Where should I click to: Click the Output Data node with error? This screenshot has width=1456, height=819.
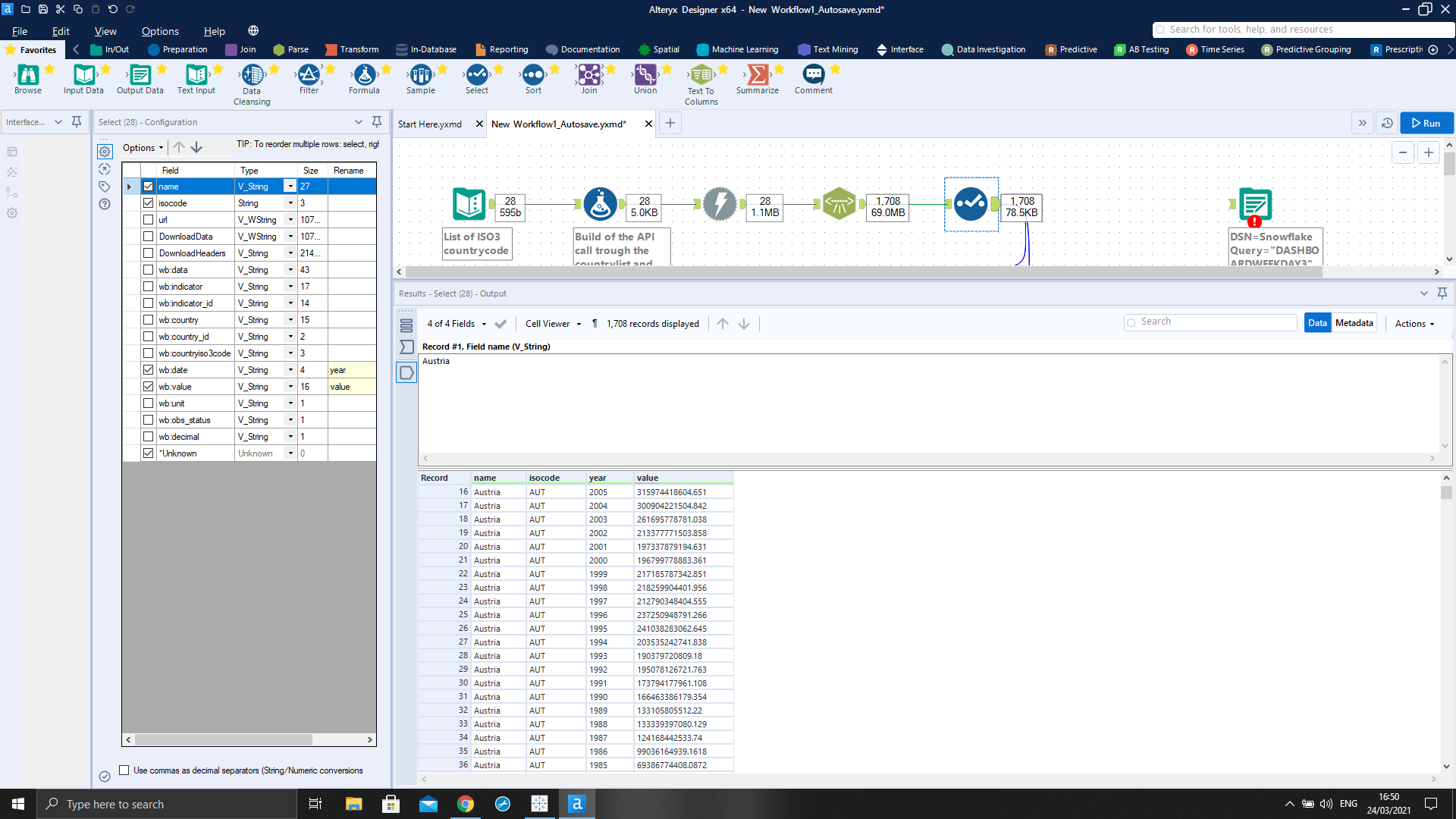tap(1255, 204)
